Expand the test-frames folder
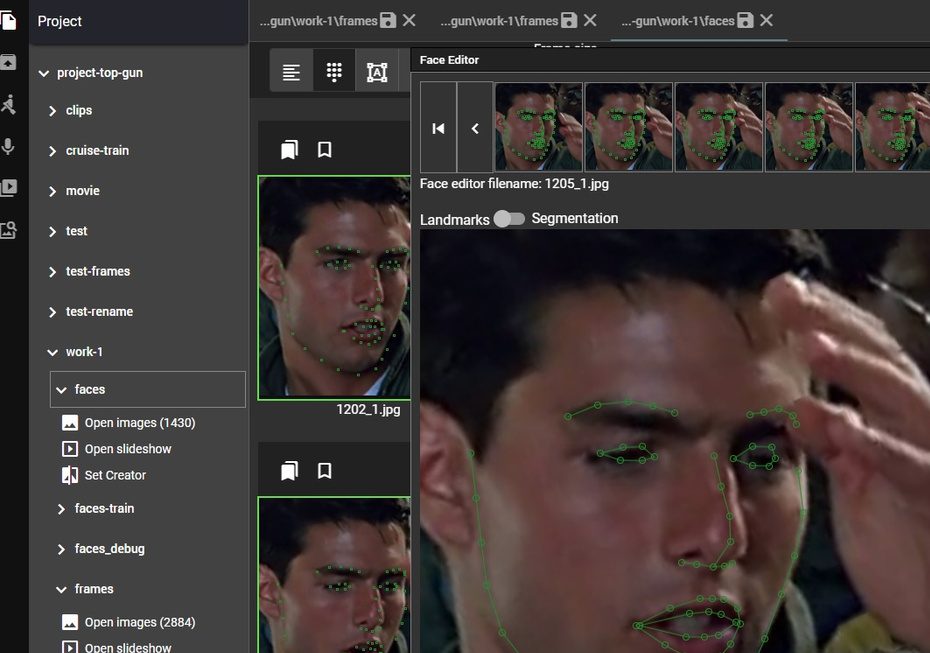The width and height of the screenshot is (930, 653). 52,272
